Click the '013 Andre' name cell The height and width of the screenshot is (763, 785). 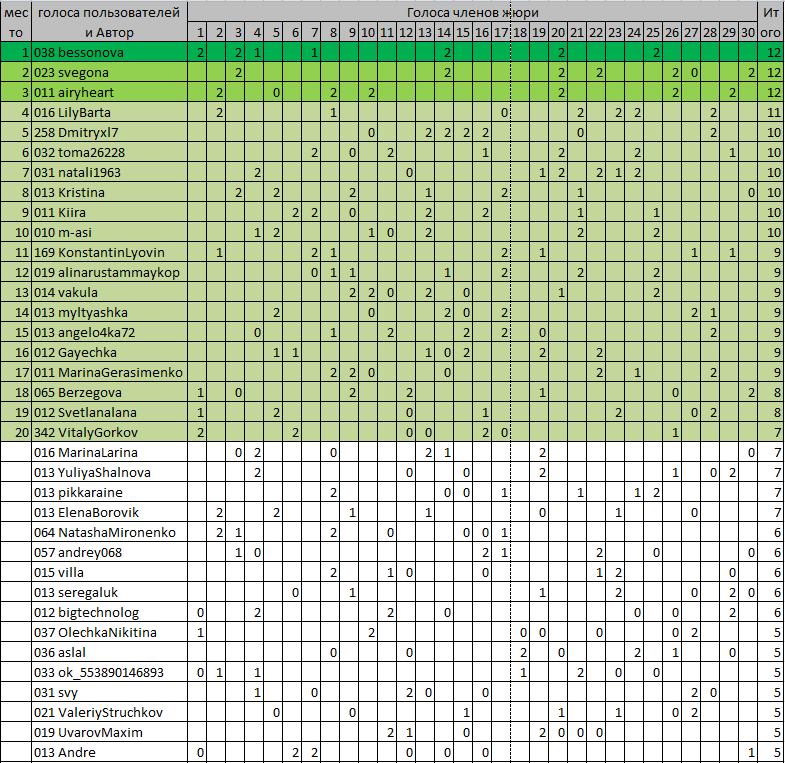tap(109, 752)
